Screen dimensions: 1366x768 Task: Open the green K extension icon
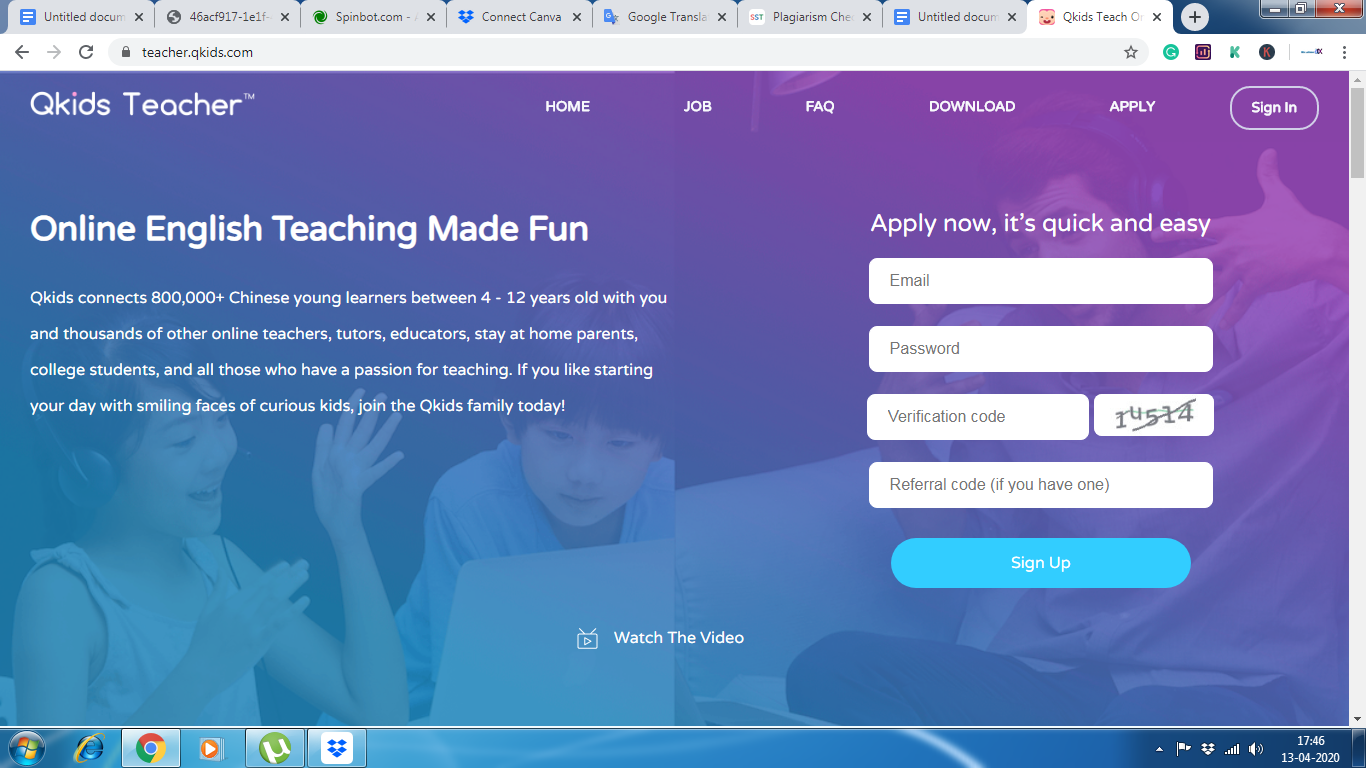pyautogui.click(x=1235, y=52)
